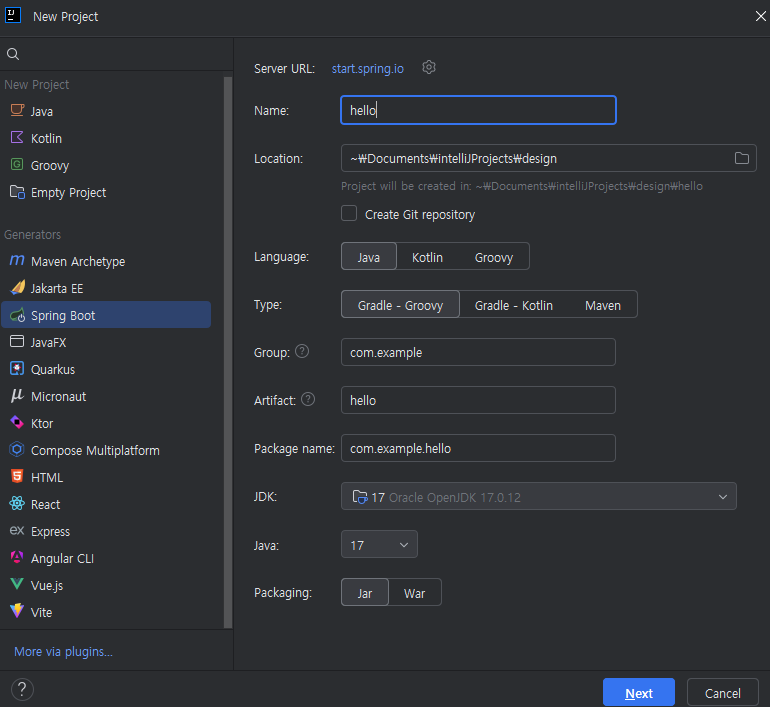Enable Create Git repository checkbox
The image size is (770, 707).
tap(349, 214)
